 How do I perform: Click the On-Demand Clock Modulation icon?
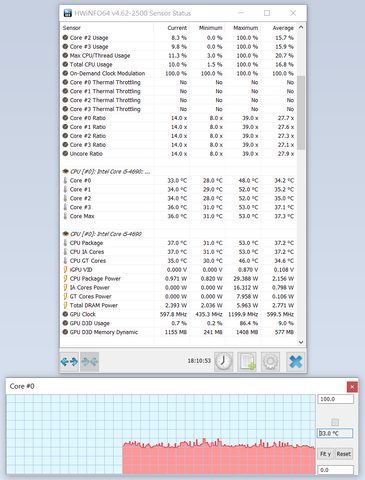pyautogui.click(x=65, y=73)
